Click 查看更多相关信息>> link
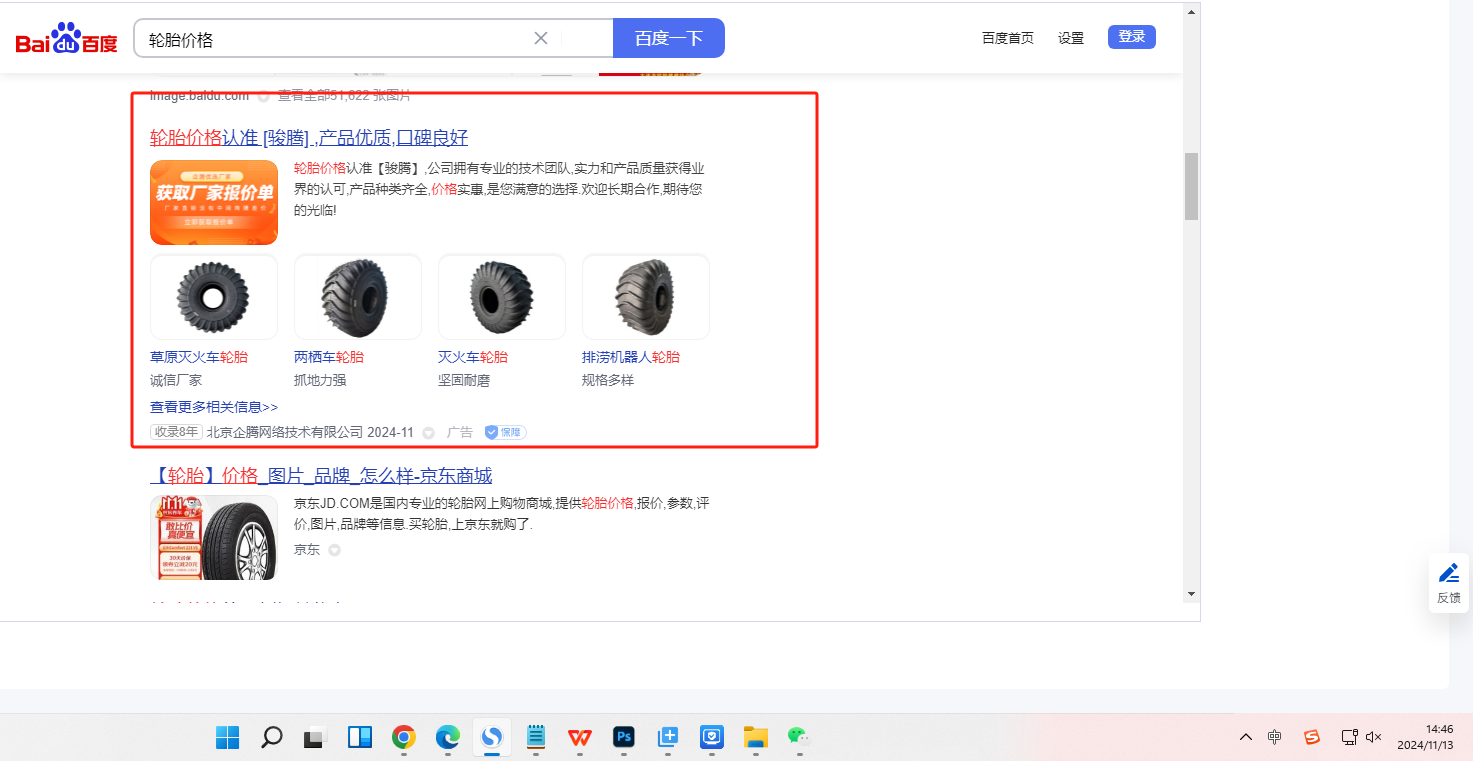1473x761 pixels. tap(214, 407)
